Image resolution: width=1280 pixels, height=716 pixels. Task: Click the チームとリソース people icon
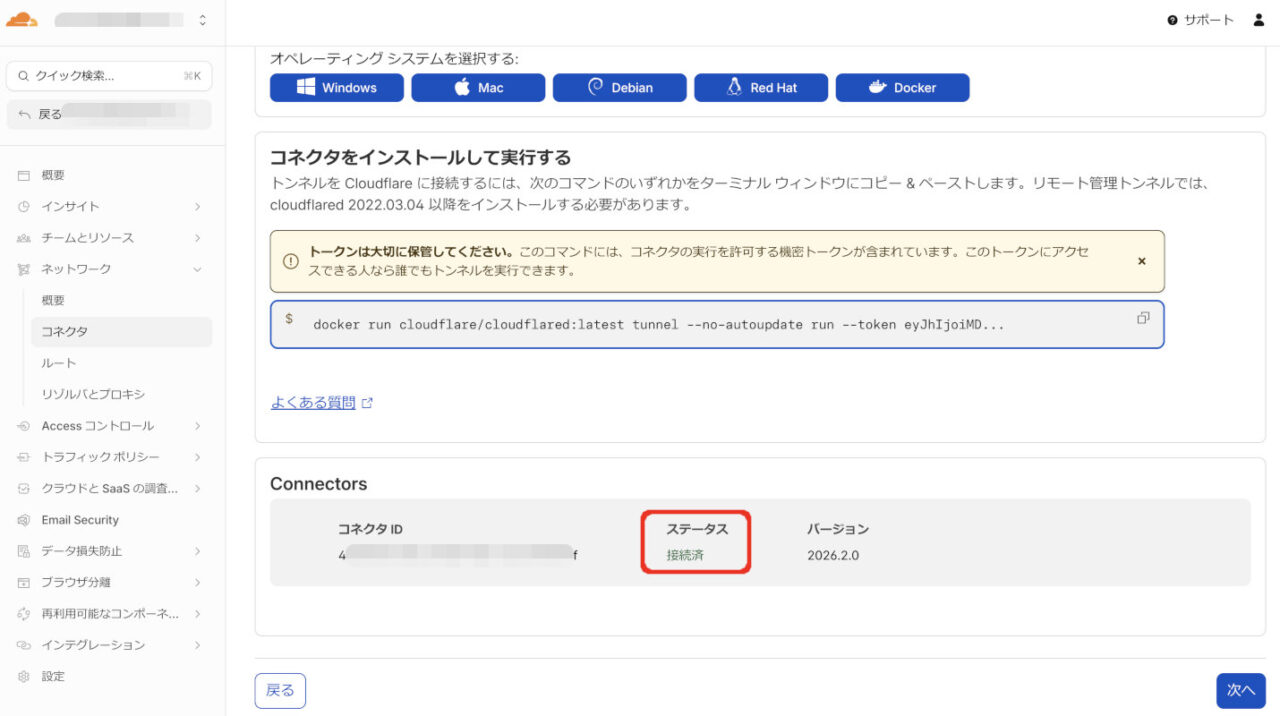point(24,238)
